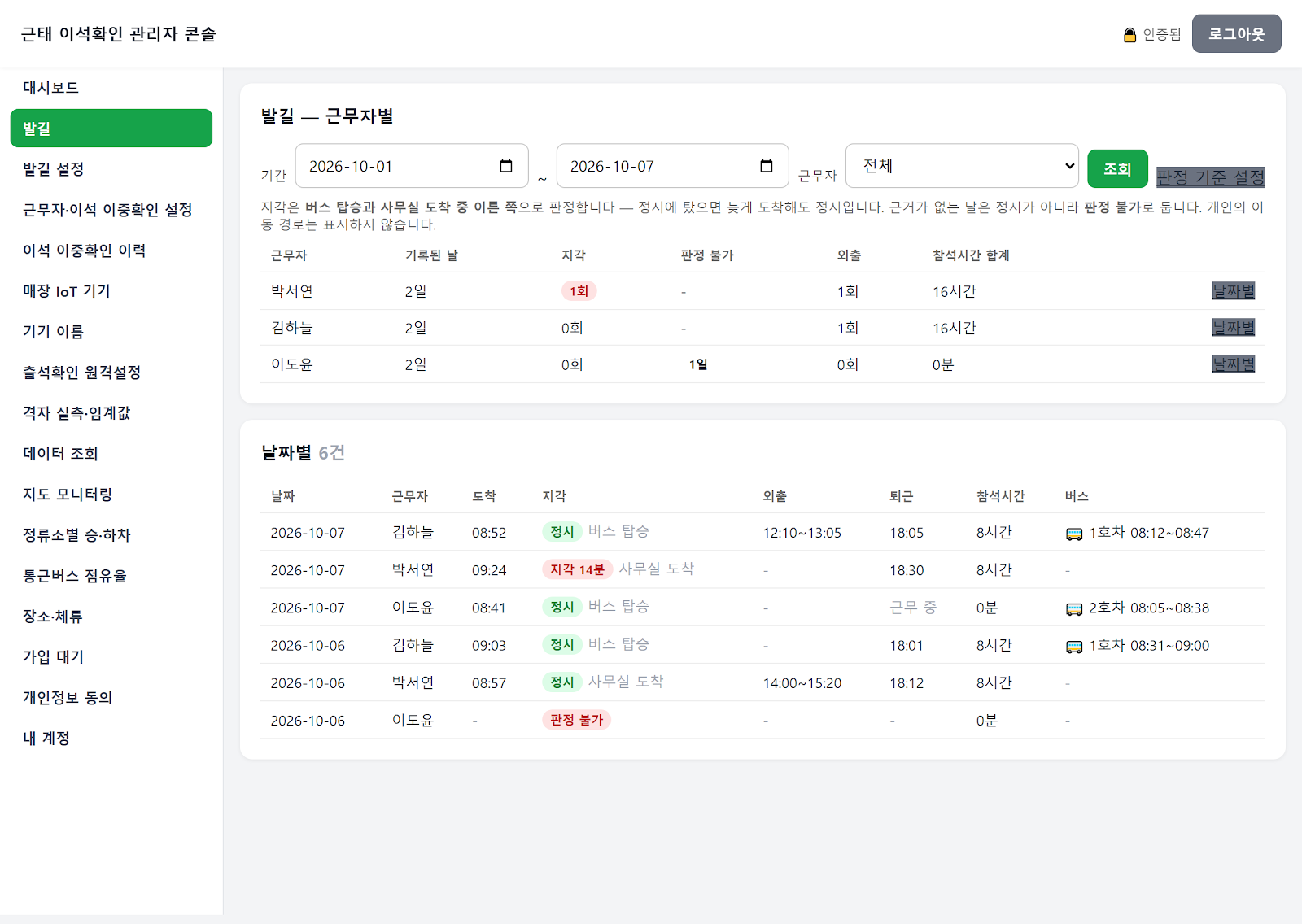
Task: Click the end date field 2026-10-07
Action: [x=672, y=166]
